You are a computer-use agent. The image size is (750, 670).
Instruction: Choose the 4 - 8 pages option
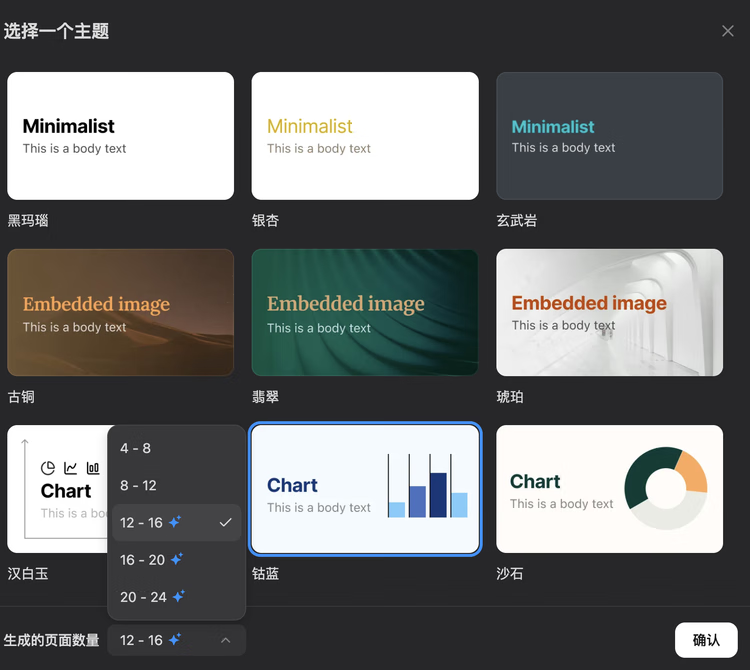176,448
